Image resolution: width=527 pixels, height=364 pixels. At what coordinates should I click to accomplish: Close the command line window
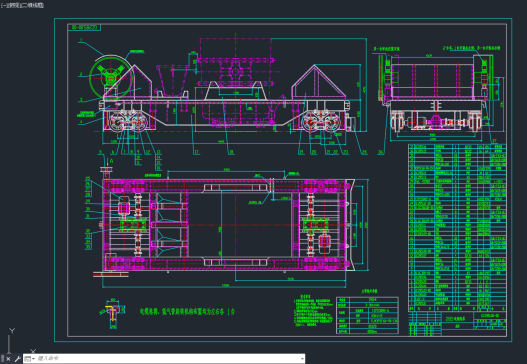point(8,359)
